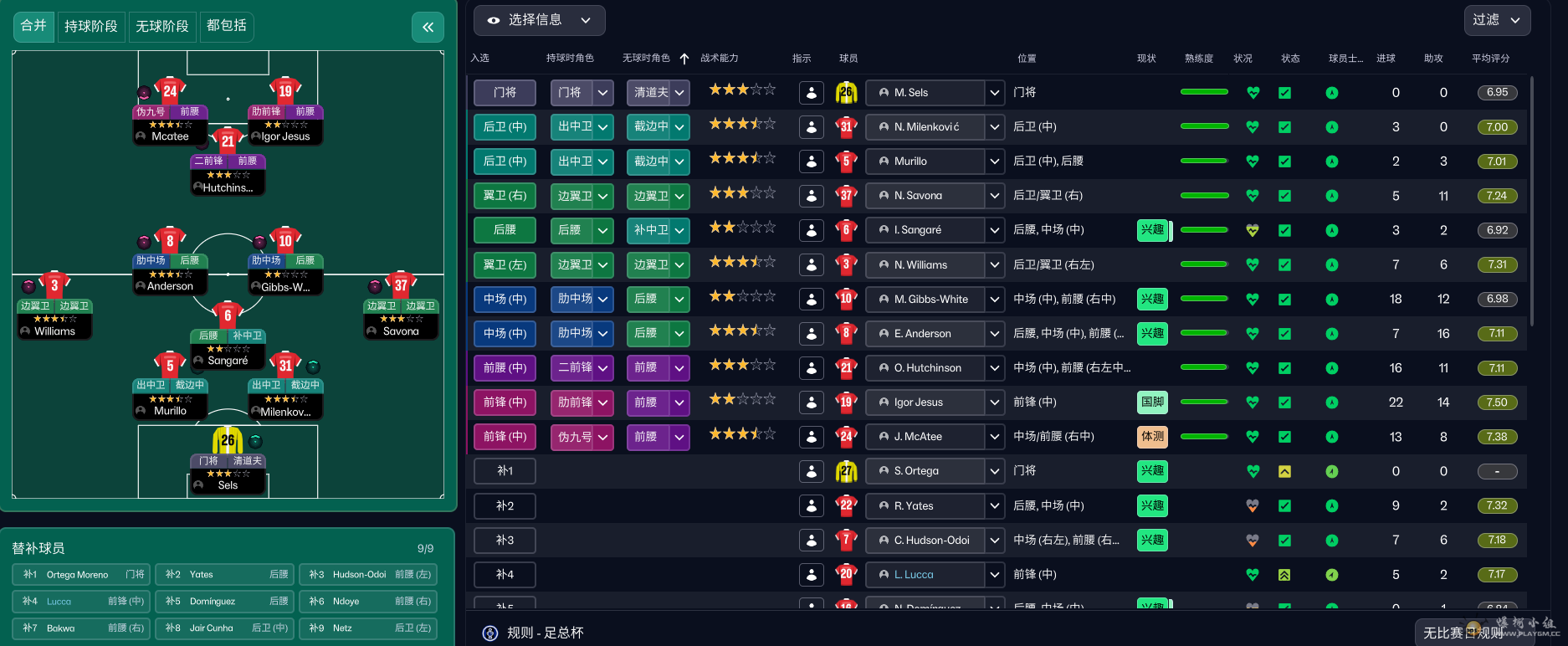Expand on-ball role dropdown 伪九号 for J. McAtee
This screenshot has width=1568, height=646.
click(x=603, y=437)
